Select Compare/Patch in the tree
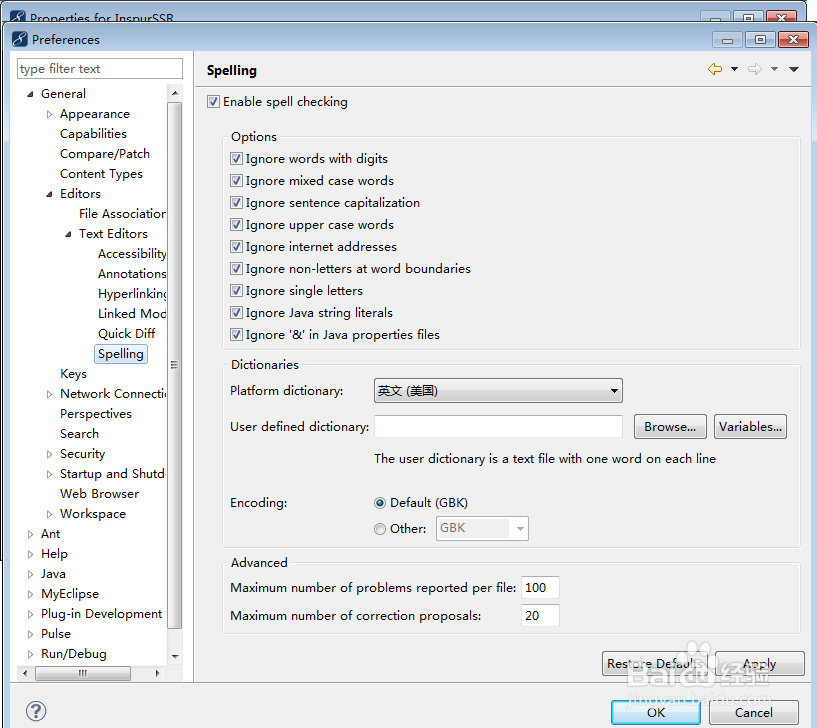The image size is (817, 728). tap(105, 154)
